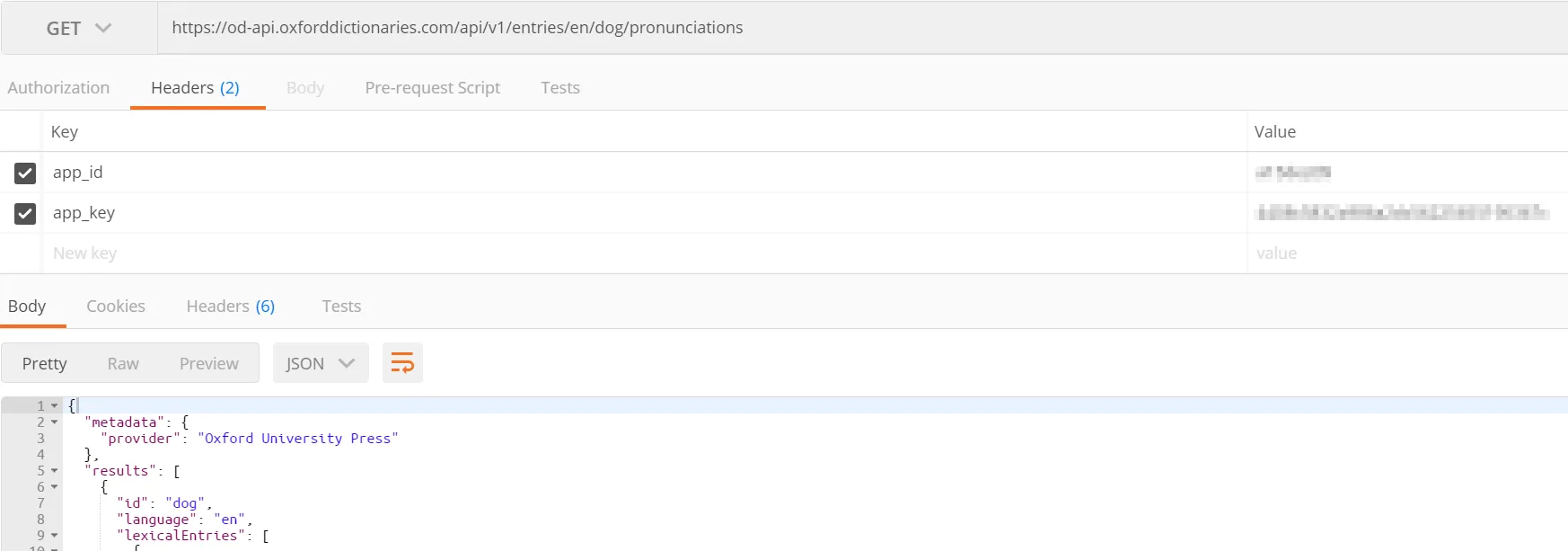
Task: Collapse the root JSON object at line 1
Action: coord(55,406)
